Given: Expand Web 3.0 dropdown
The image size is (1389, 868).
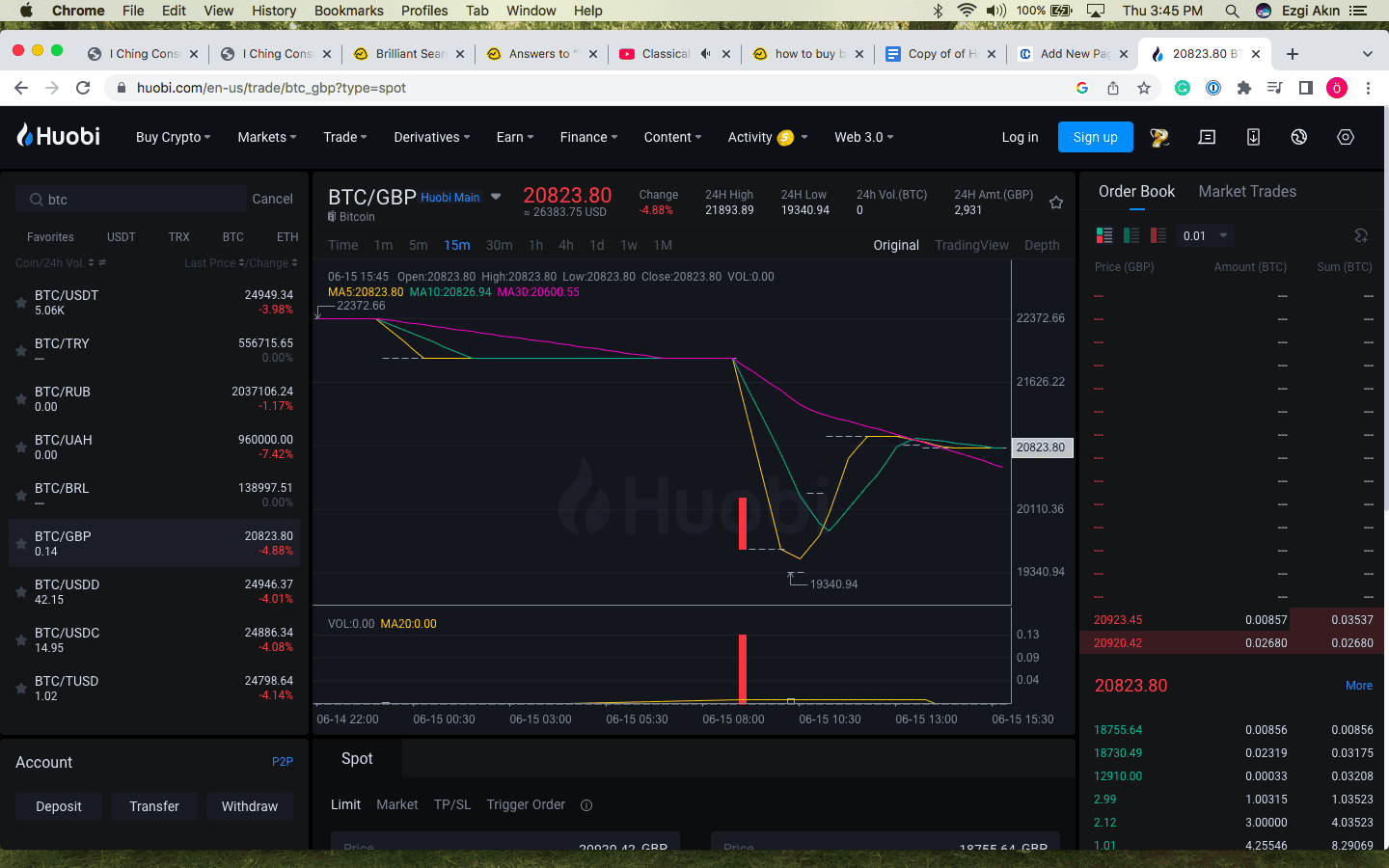Looking at the screenshot, I should click(x=864, y=137).
